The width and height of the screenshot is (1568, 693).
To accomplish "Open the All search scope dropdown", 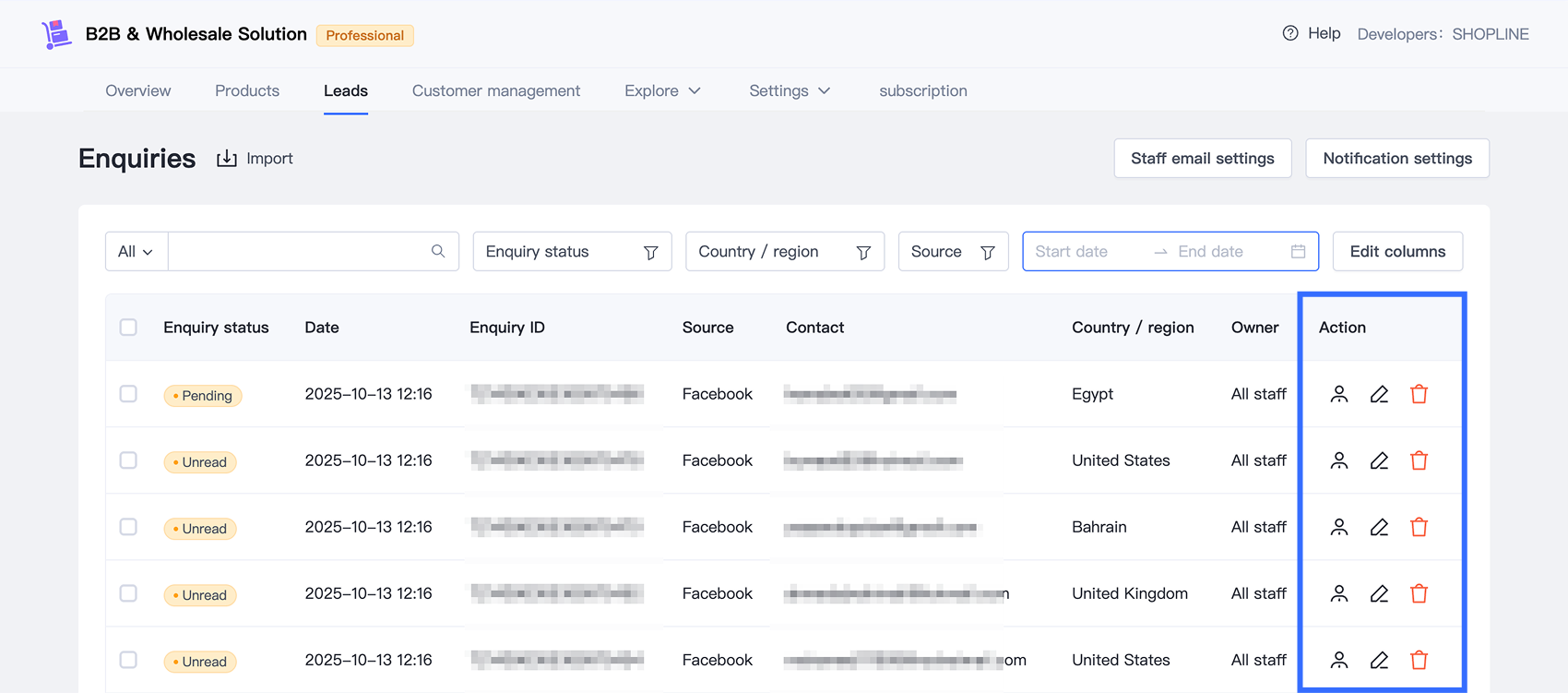I will (x=137, y=251).
